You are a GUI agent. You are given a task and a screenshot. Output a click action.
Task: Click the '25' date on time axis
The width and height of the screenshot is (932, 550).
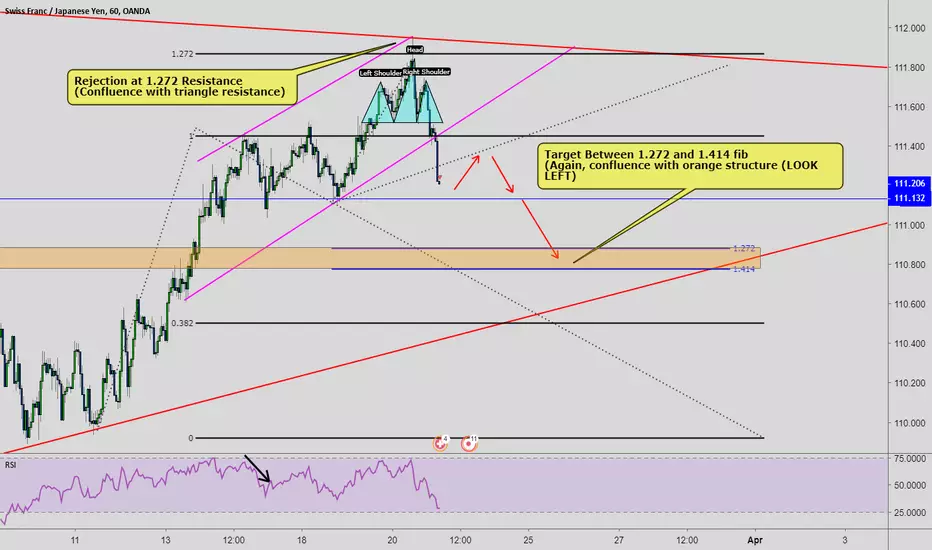[x=528, y=540]
